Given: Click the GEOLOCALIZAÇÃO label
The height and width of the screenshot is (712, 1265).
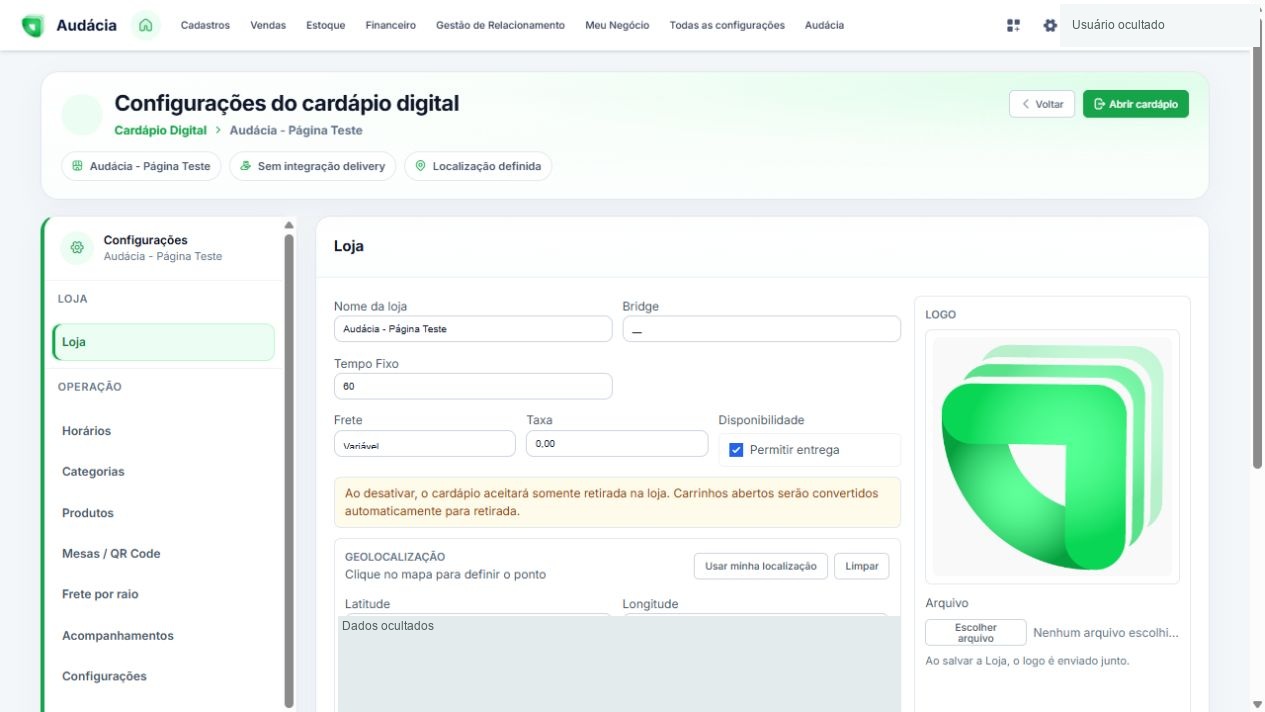Looking at the screenshot, I should (395, 557).
